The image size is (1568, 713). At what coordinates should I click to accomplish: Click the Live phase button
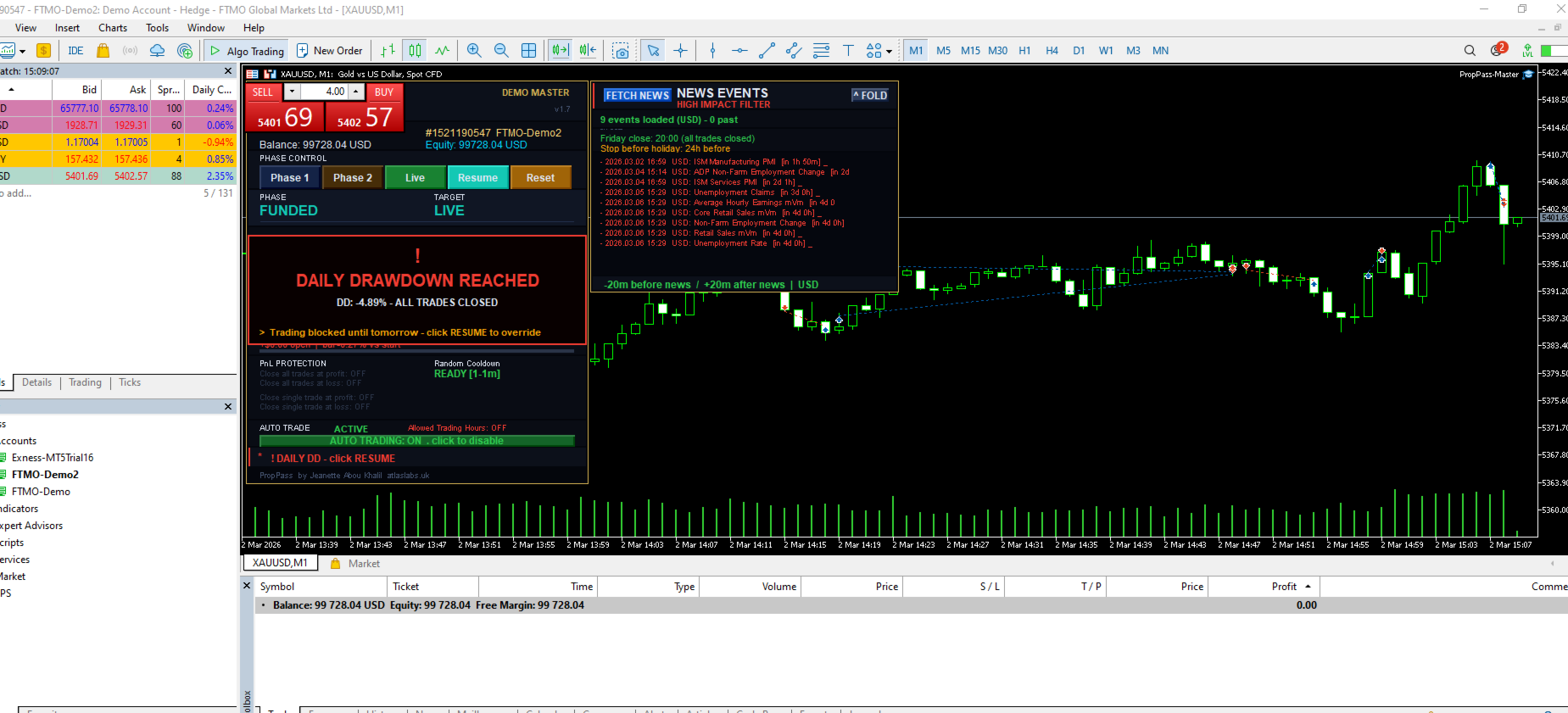415,178
